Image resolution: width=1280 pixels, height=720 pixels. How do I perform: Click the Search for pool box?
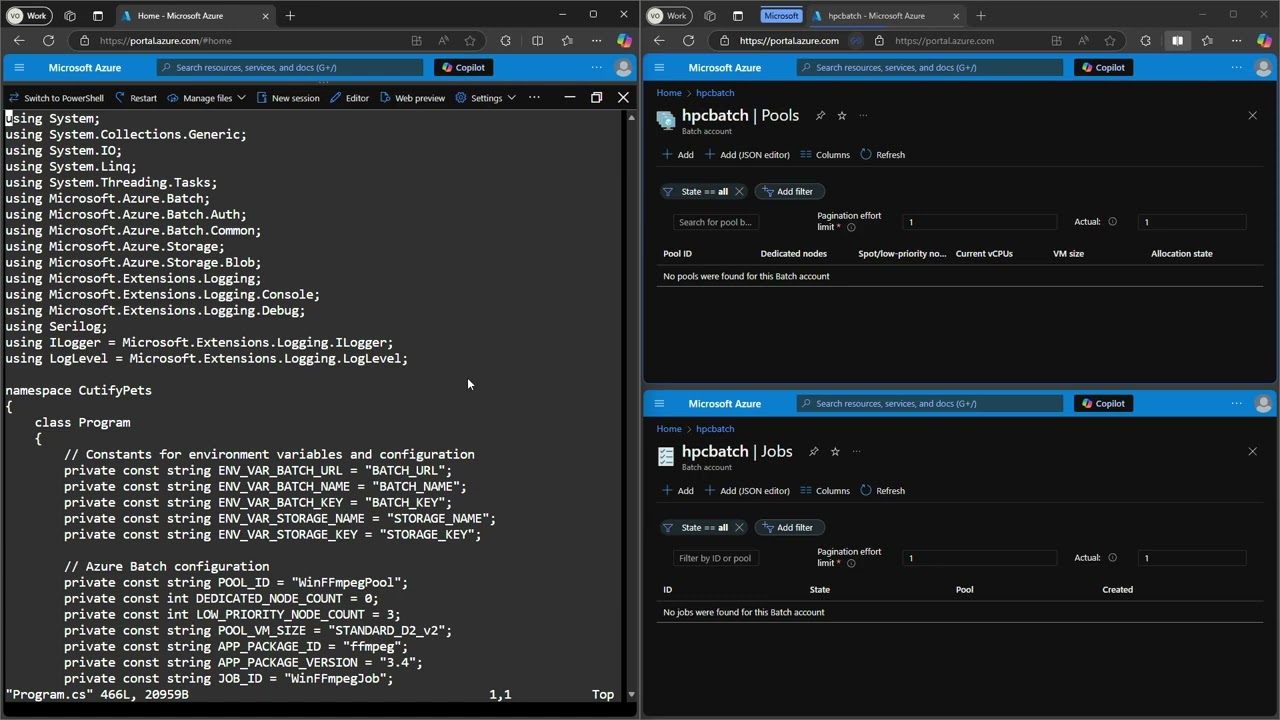click(716, 222)
